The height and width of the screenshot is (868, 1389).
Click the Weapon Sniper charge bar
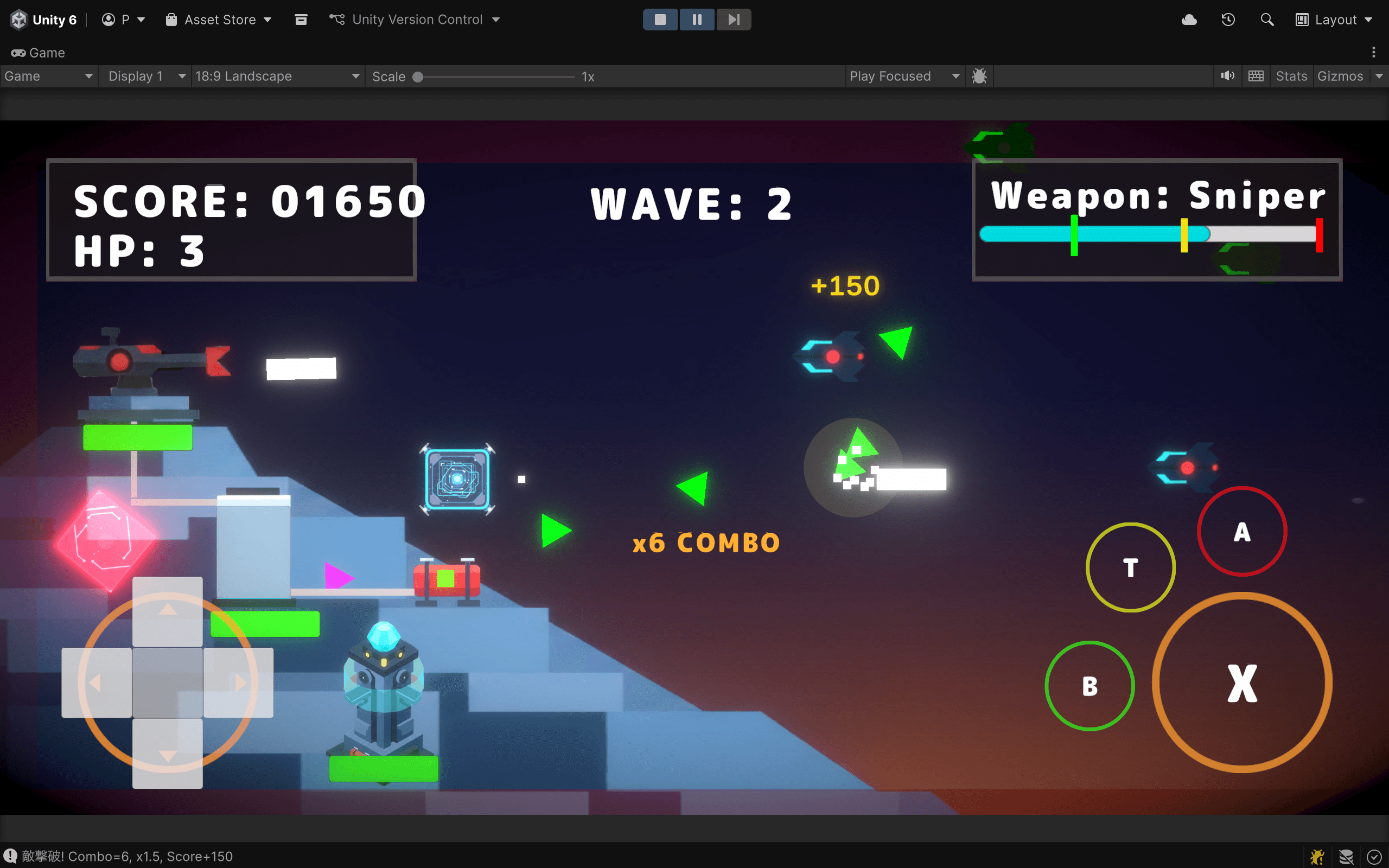pos(1150,234)
